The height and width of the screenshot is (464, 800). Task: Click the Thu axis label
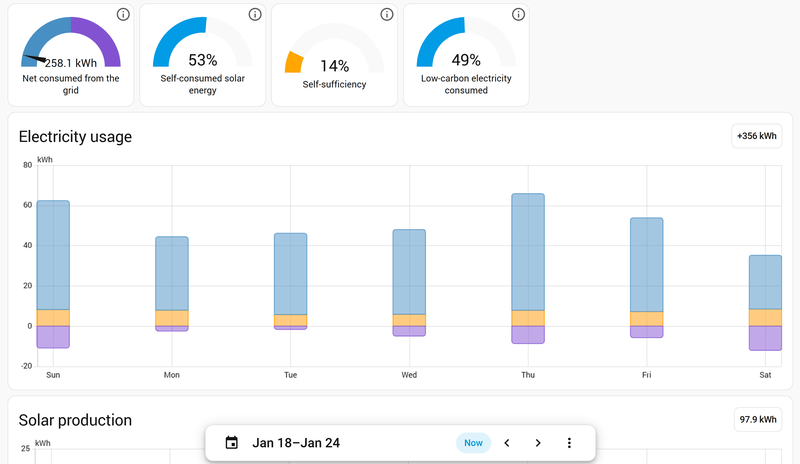click(528, 375)
